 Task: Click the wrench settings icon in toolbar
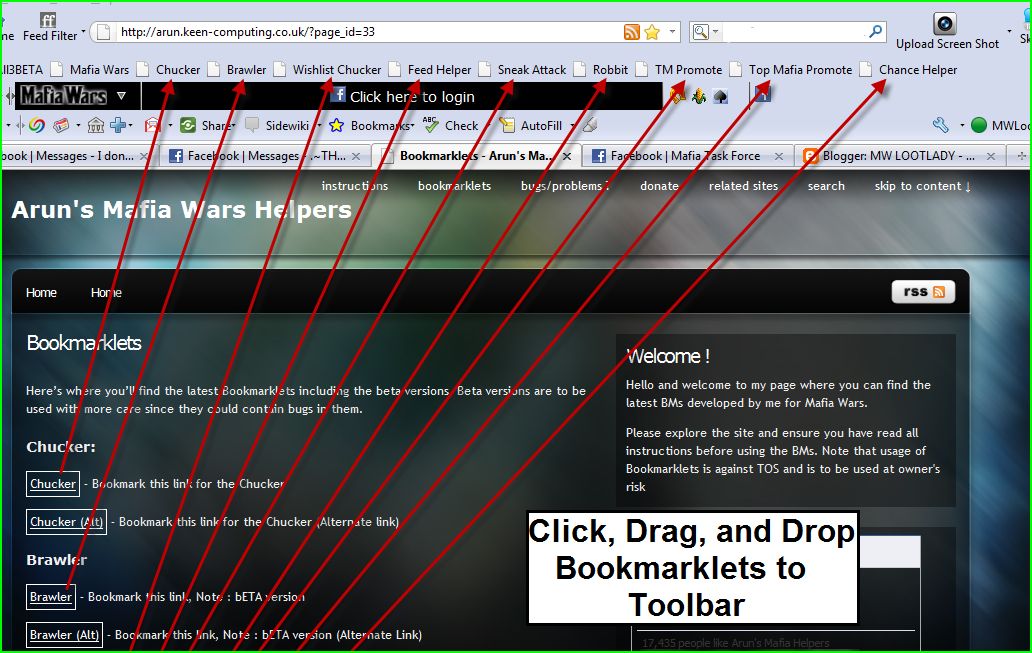point(941,125)
